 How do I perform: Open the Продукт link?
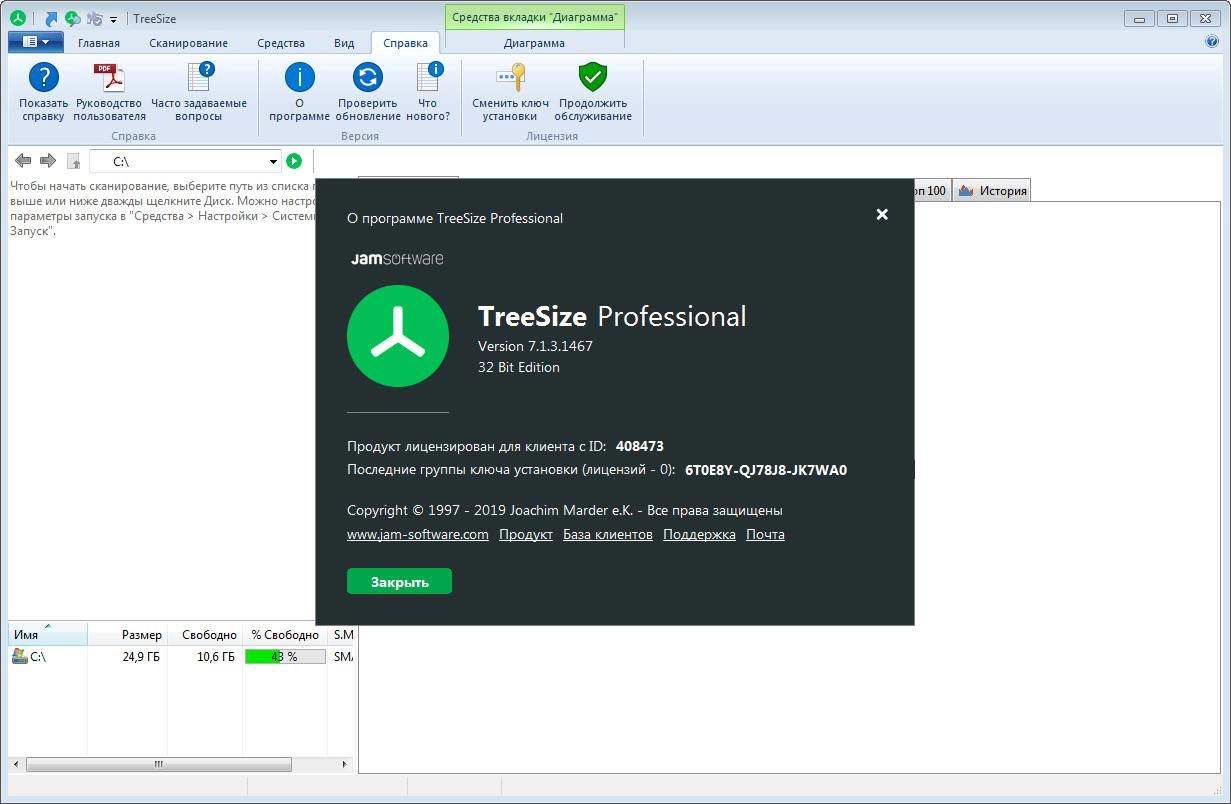[526, 535]
